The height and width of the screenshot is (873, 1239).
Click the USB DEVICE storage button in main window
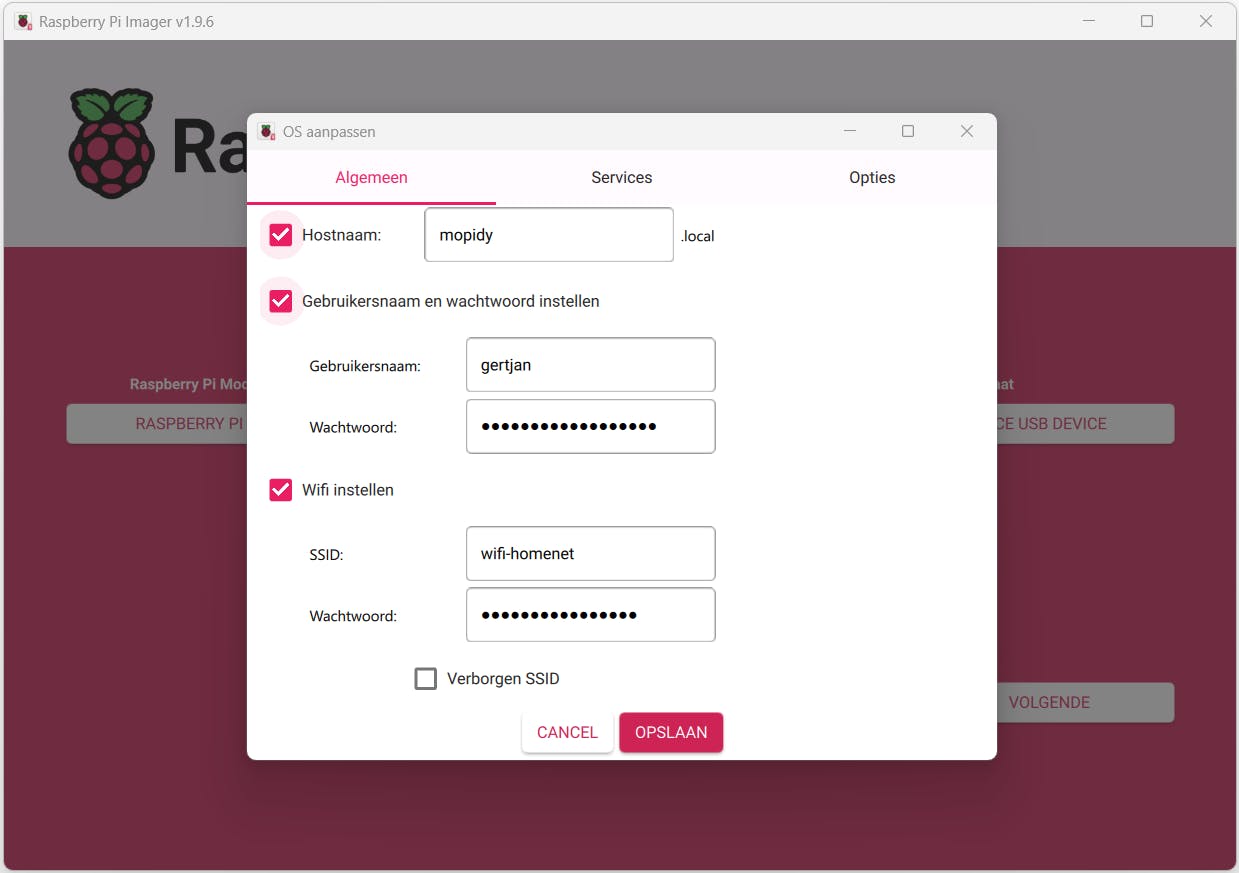[x=1085, y=424]
